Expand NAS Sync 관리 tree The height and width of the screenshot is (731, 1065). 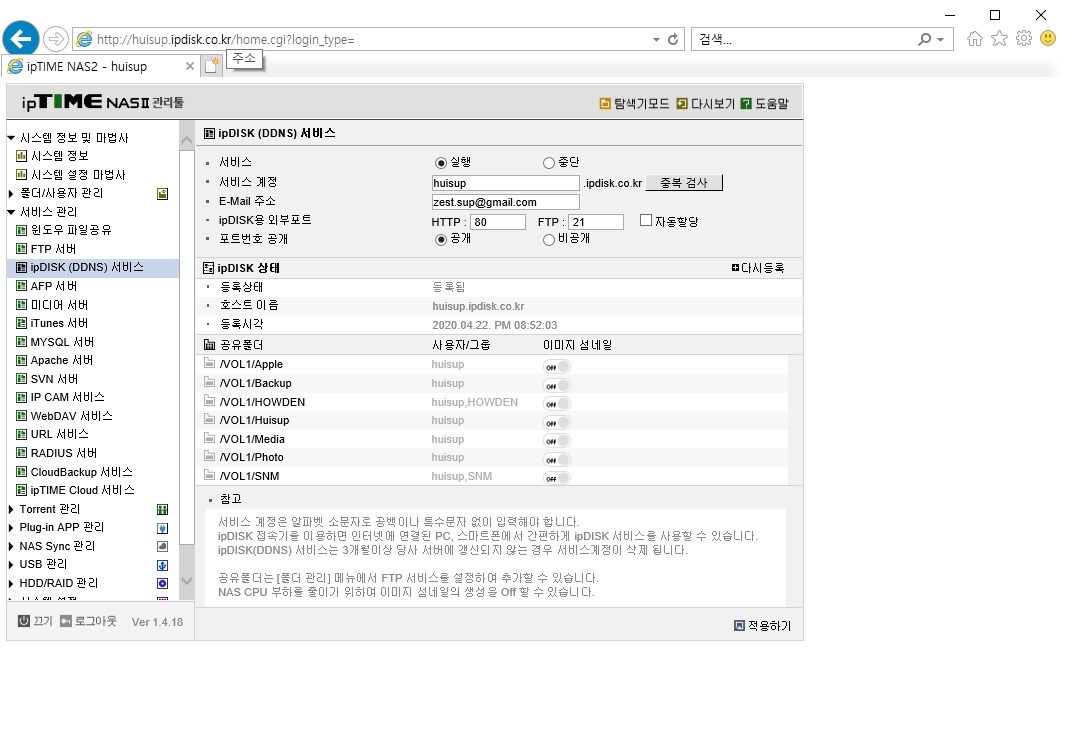pyautogui.click(x=11, y=546)
